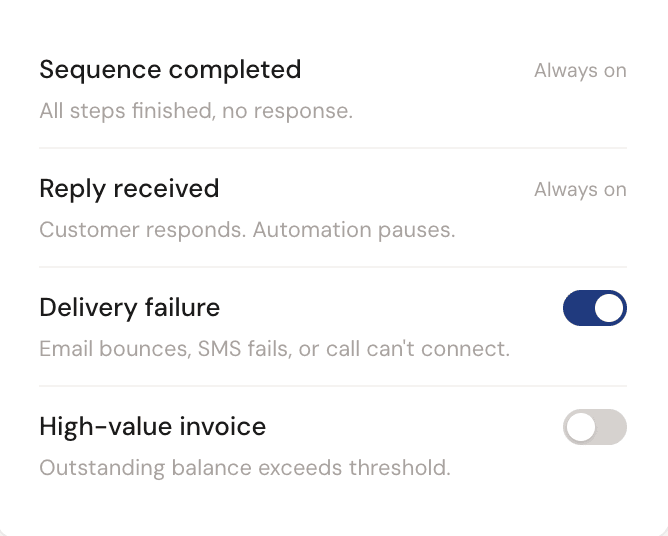Click the word "Automation pauses" in description
This screenshot has width=668, height=536.
(x=354, y=230)
